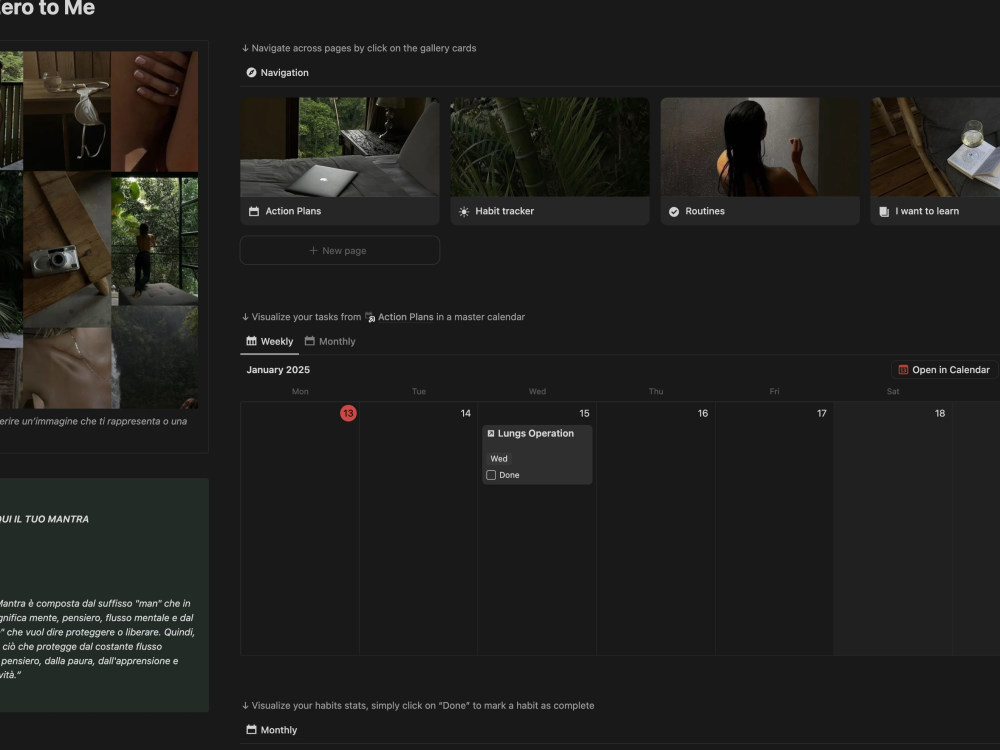This screenshot has height=750, width=1000.
Task: Switch to the Monthly calendar tab
Action: 330,341
